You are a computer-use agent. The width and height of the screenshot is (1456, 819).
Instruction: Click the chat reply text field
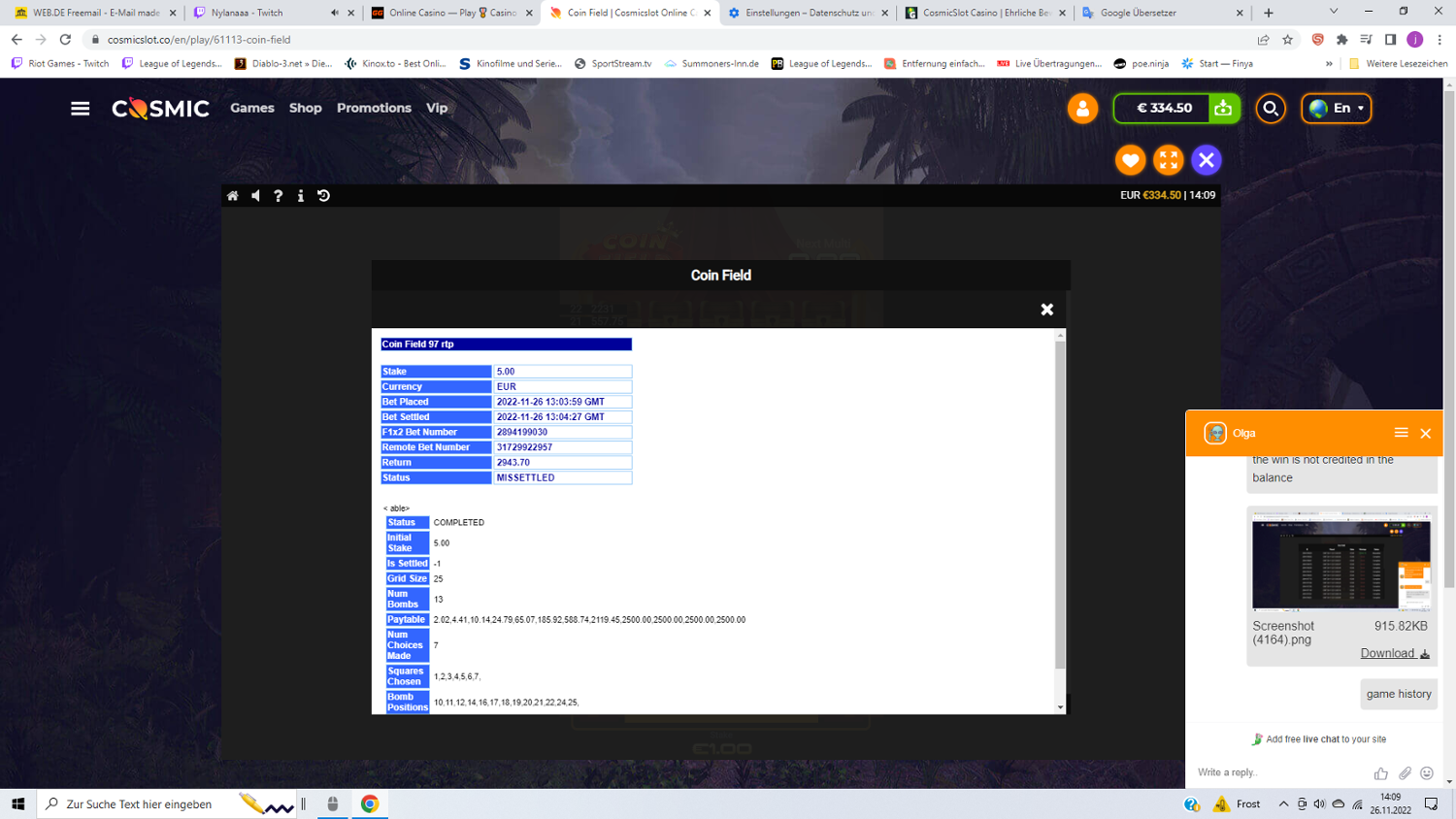pyautogui.click(x=1276, y=772)
